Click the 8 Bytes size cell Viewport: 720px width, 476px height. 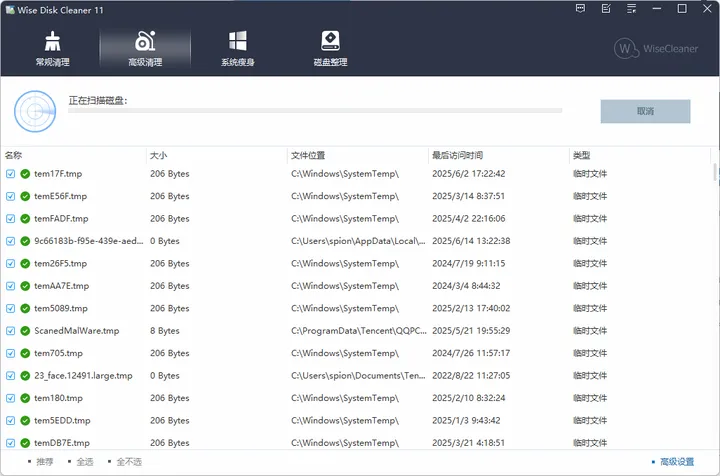coord(164,330)
